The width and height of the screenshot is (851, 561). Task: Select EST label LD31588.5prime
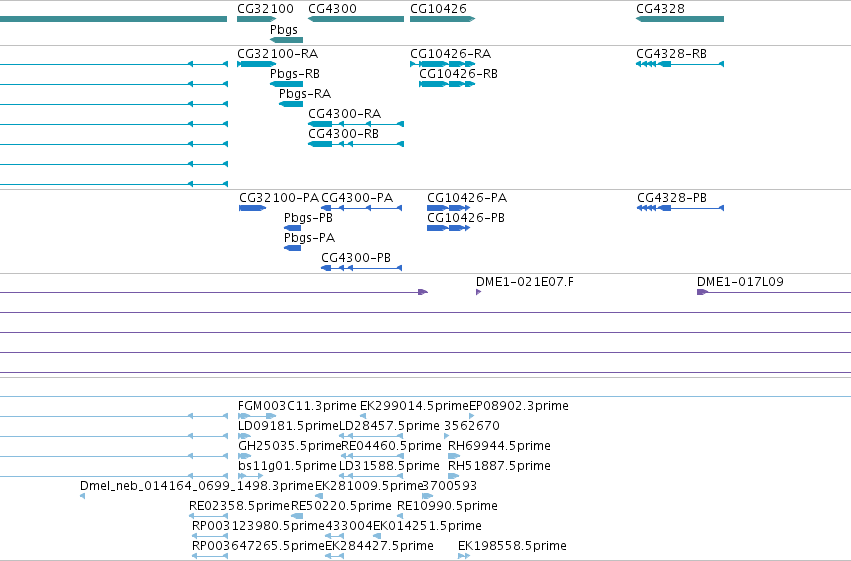click(389, 466)
